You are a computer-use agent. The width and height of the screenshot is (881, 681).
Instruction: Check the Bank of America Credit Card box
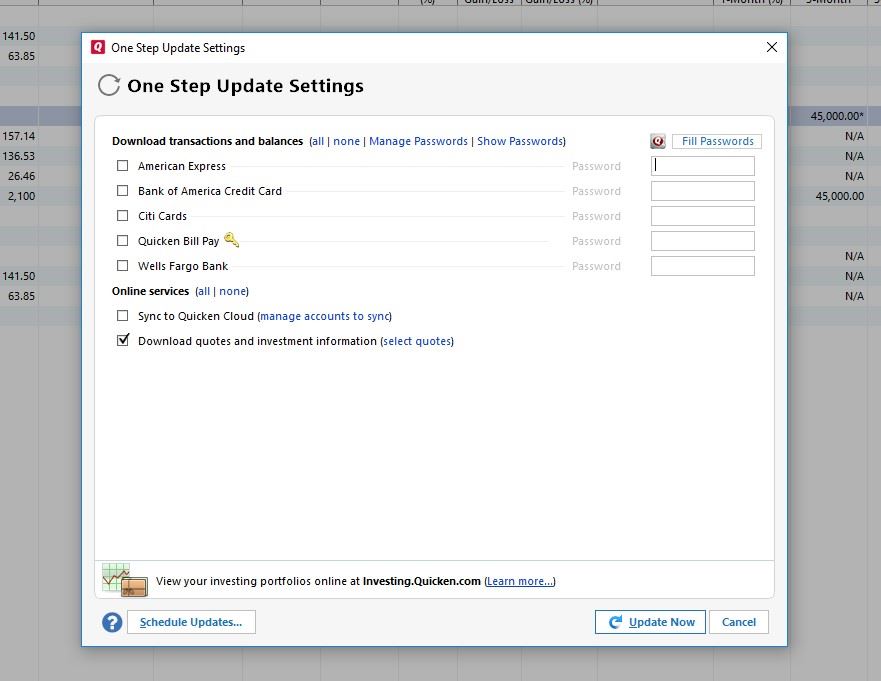123,191
